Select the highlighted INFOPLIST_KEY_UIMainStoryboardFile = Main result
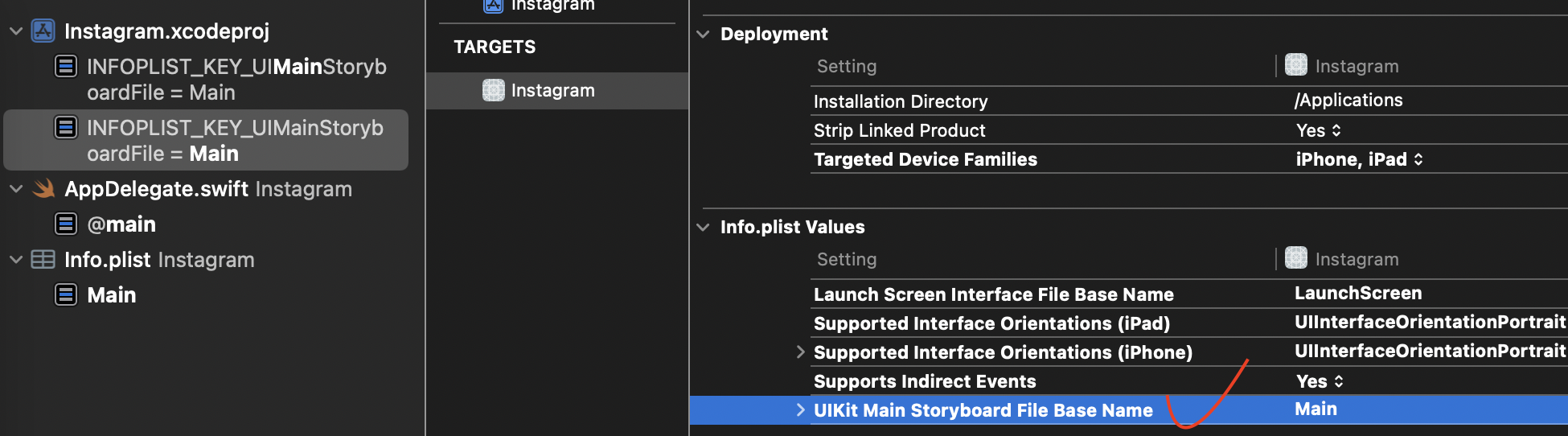1568x436 pixels. coord(206,140)
